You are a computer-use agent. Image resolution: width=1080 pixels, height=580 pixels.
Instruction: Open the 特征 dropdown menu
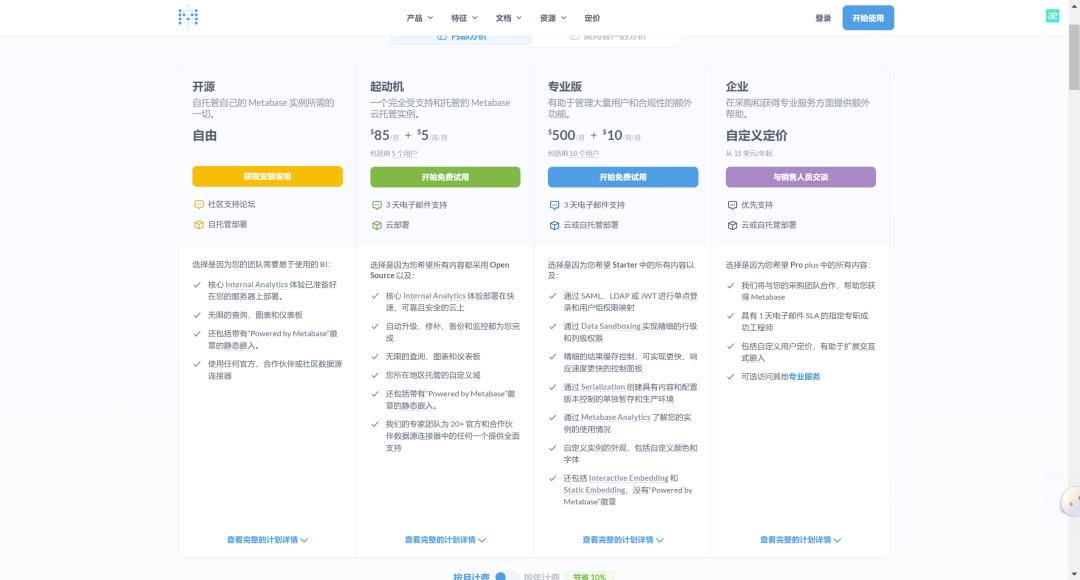464,18
